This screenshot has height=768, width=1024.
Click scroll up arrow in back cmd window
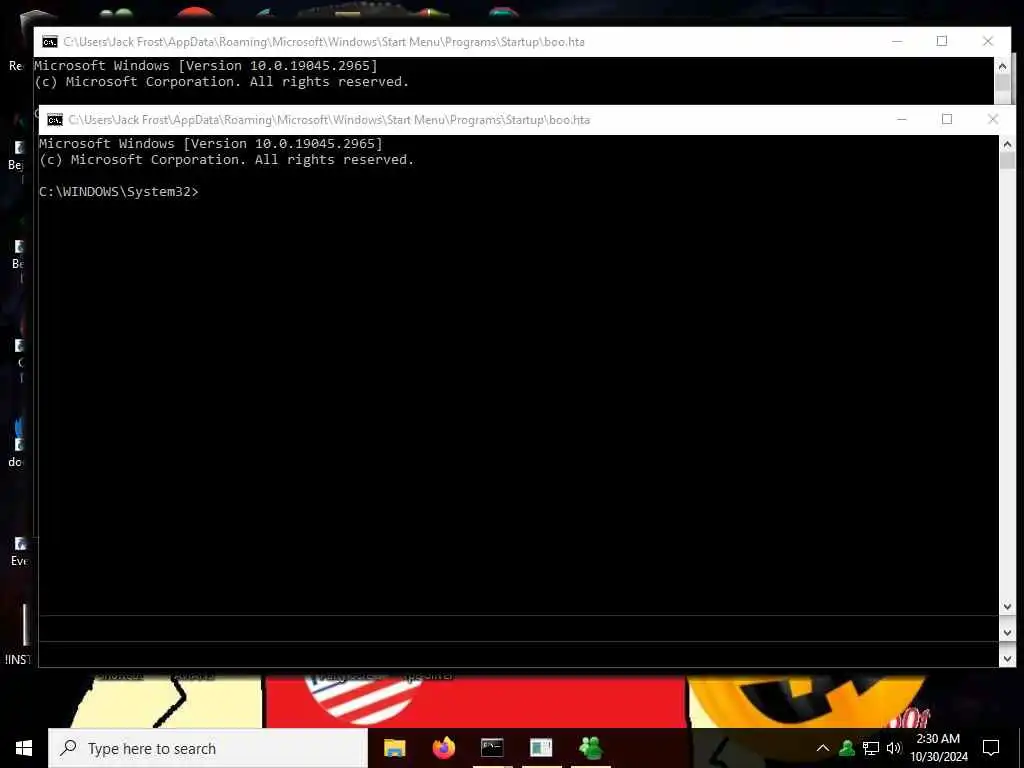(x=1002, y=66)
